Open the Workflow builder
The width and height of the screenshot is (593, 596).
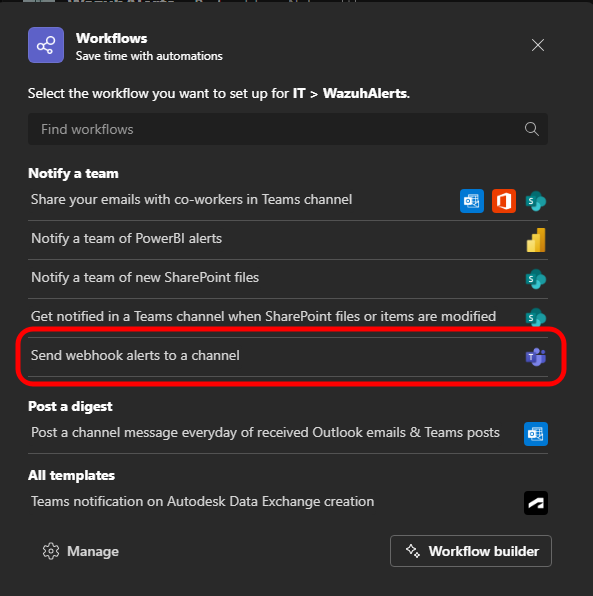tap(471, 551)
